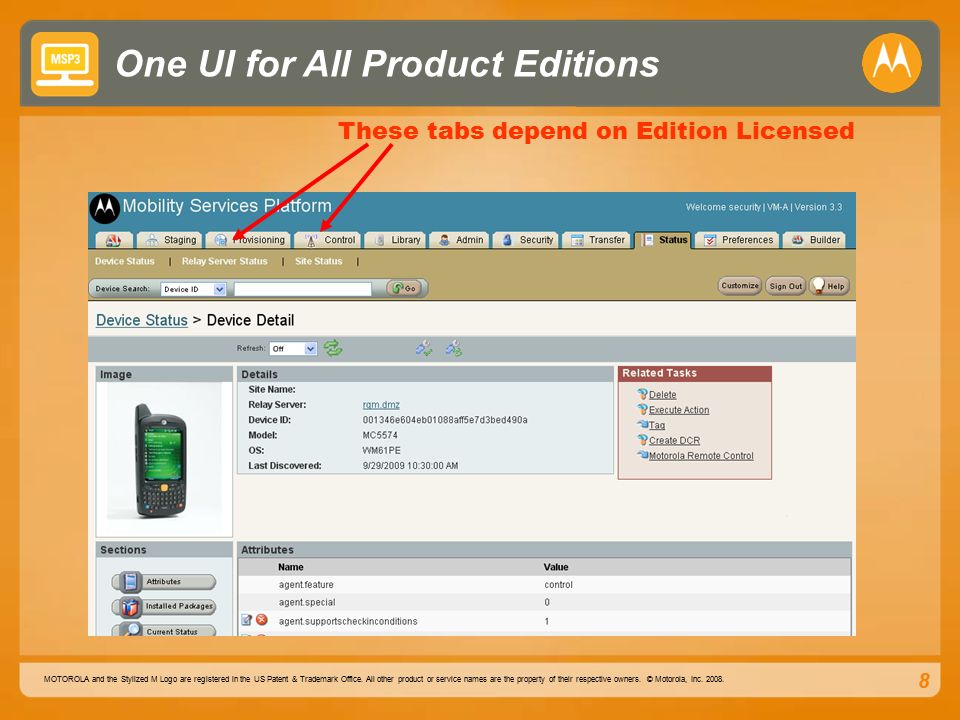Edit the agent.supportscheckinconditions attribute
This screenshot has width=960, height=720.
click(246, 620)
